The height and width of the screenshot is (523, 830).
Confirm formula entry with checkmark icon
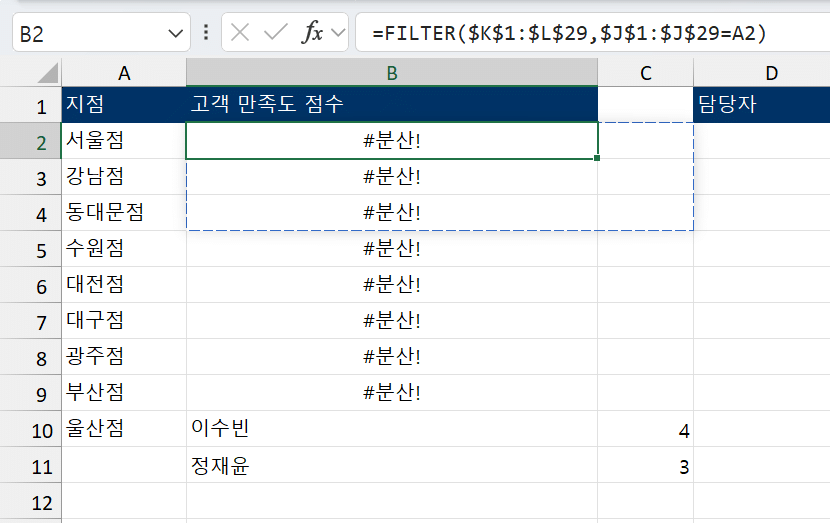pos(276,33)
